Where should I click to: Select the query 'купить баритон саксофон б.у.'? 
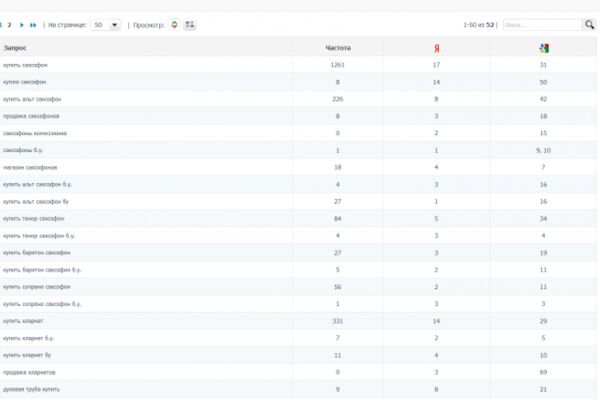(42, 270)
